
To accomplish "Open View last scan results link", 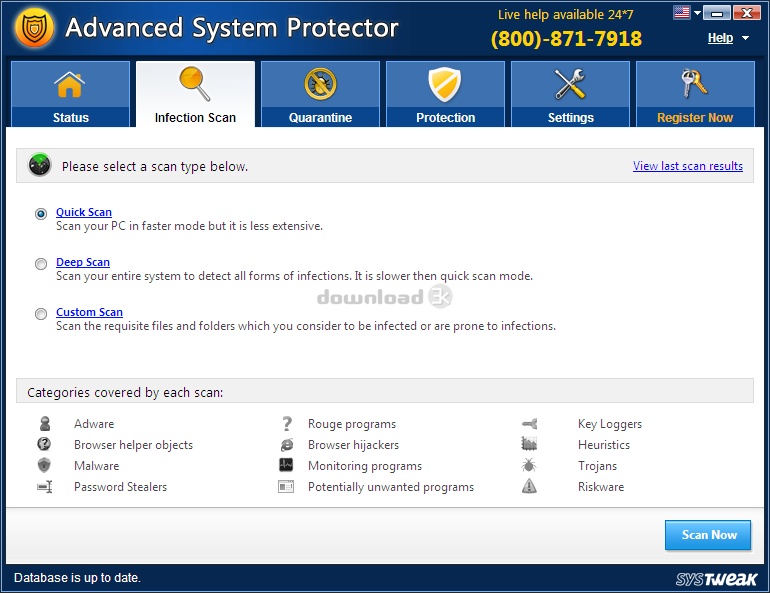I will (688, 166).
